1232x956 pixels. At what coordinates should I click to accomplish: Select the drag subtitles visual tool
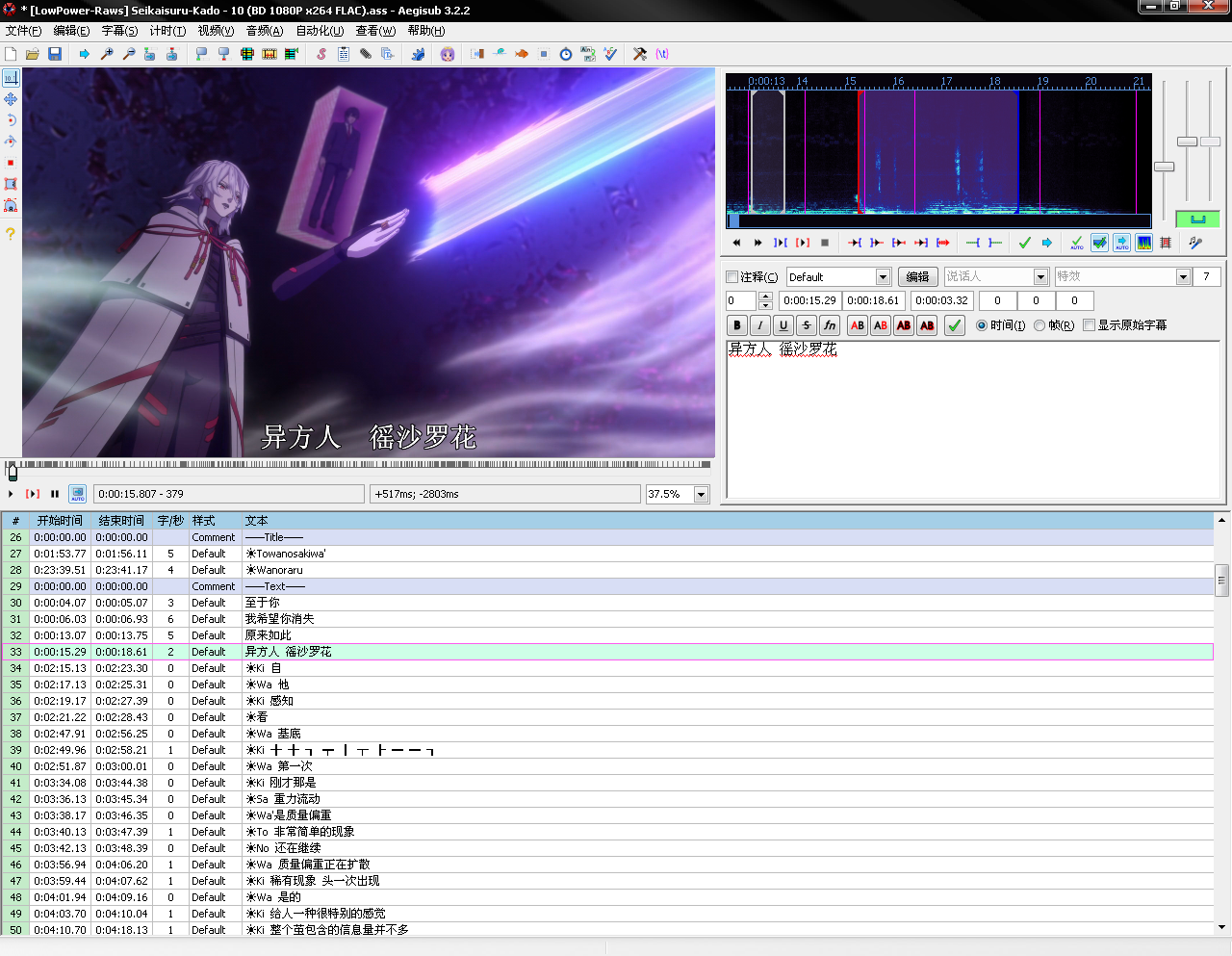click(11, 99)
